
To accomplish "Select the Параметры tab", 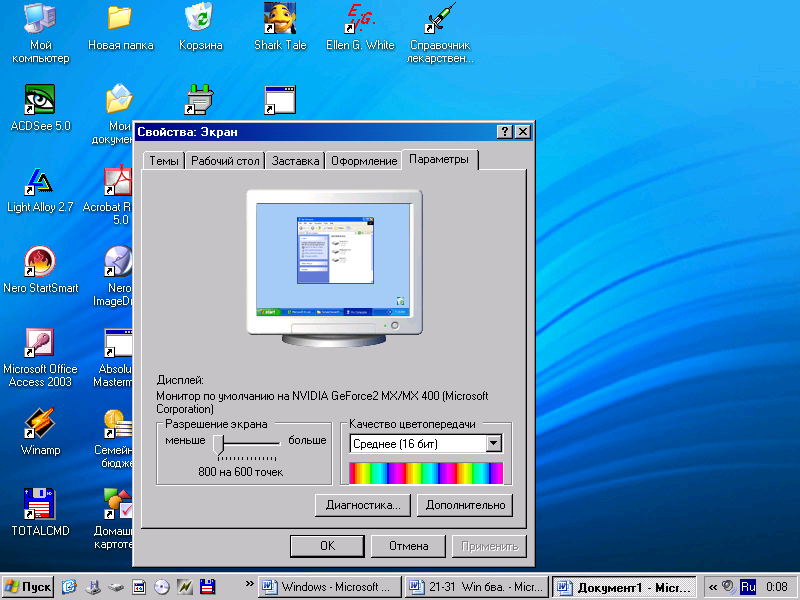I will pos(439,159).
